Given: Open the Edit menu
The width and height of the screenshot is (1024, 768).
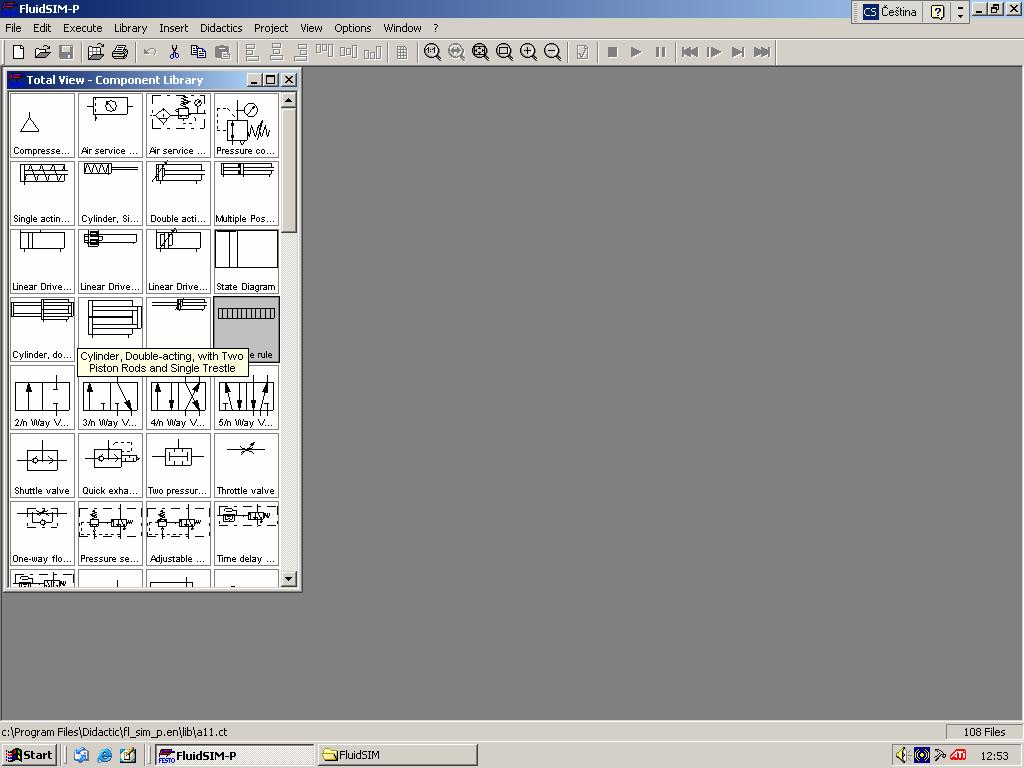Looking at the screenshot, I should [x=42, y=28].
